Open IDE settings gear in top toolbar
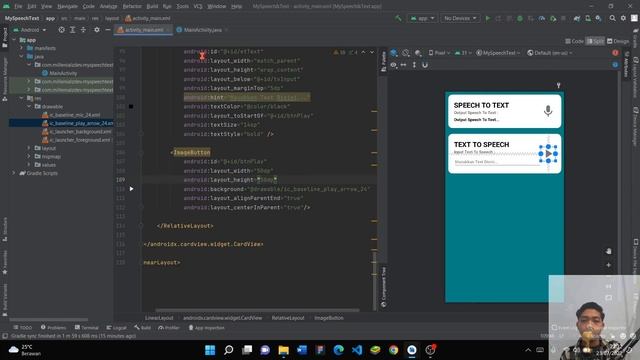This screenshot has width=640, height=360. [x=623, y=18]
